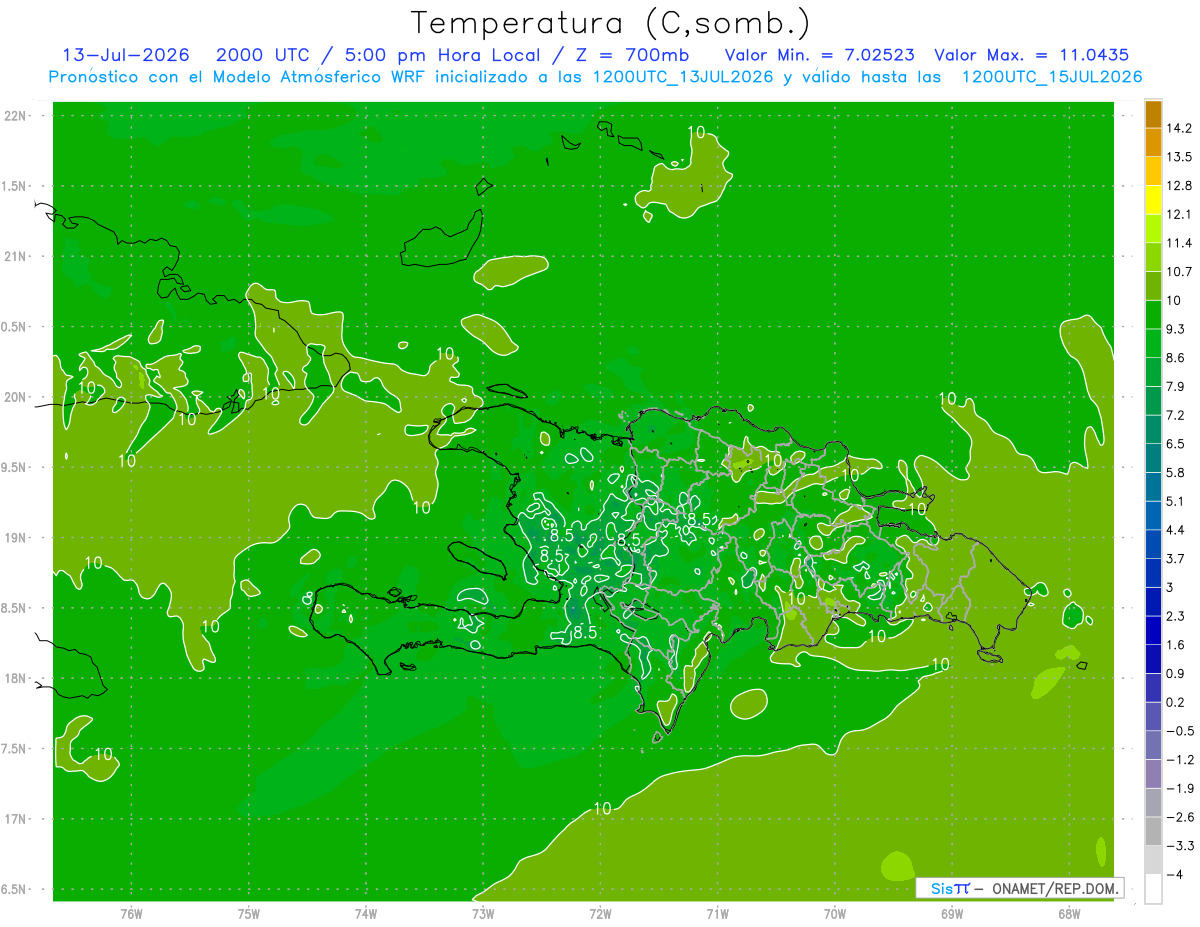
Task: Click the 73W longitude axis label
Action: pyautogui.click(x=483, y=914)
